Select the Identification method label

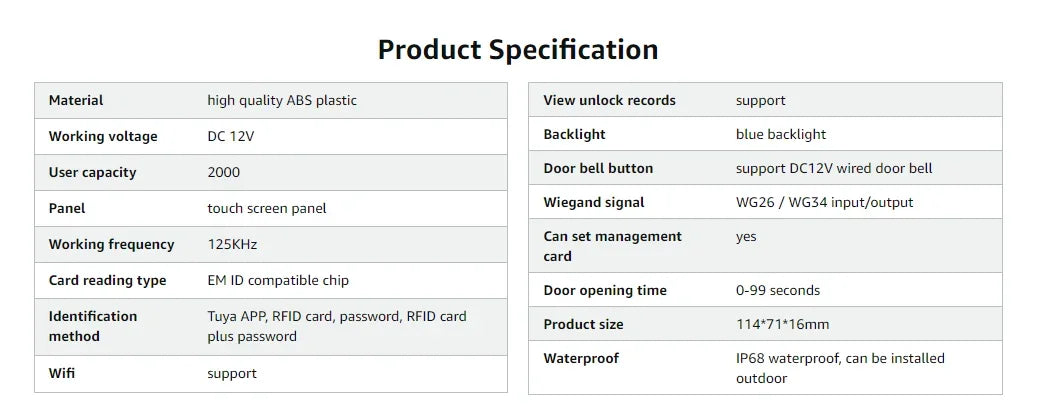pyautogui.click(x=93, y=326)
